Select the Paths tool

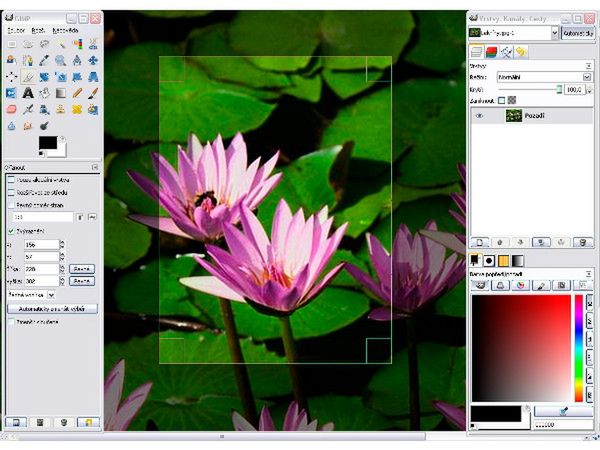coord(28,60)
